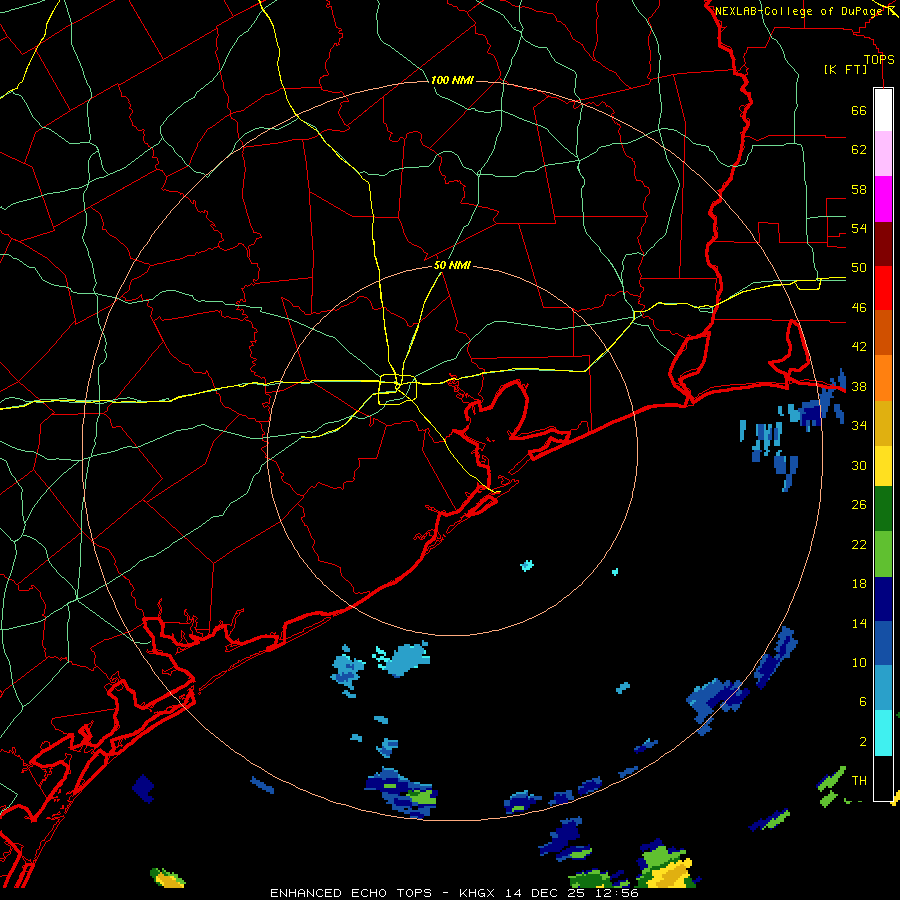Click the cyan swatch above TH
This screenshot has height=900, width=900.
click(x=883, y=733)
